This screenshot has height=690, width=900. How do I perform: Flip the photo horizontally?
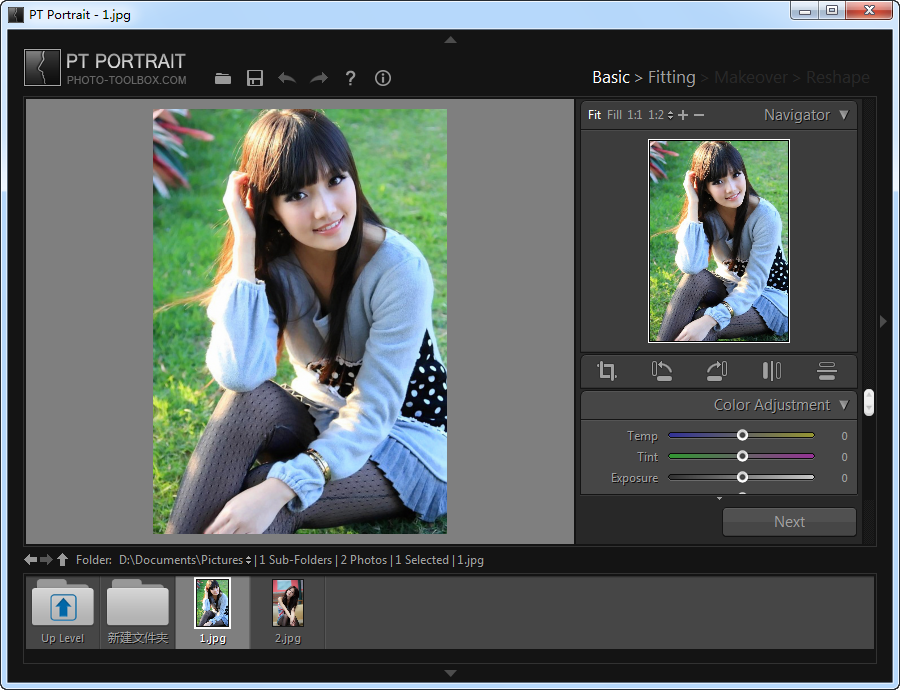[x=771, y=371]
